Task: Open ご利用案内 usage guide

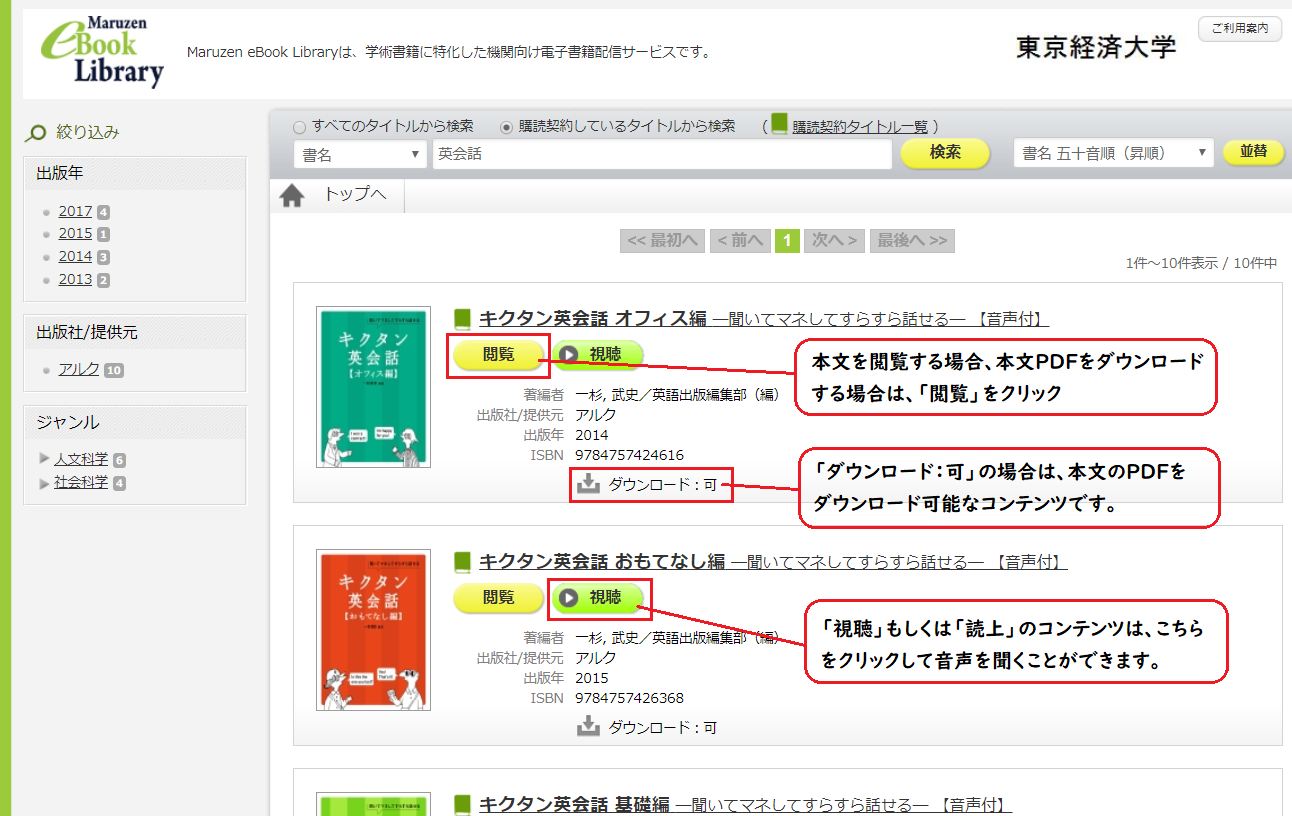Action: (x=1239, y=29)
